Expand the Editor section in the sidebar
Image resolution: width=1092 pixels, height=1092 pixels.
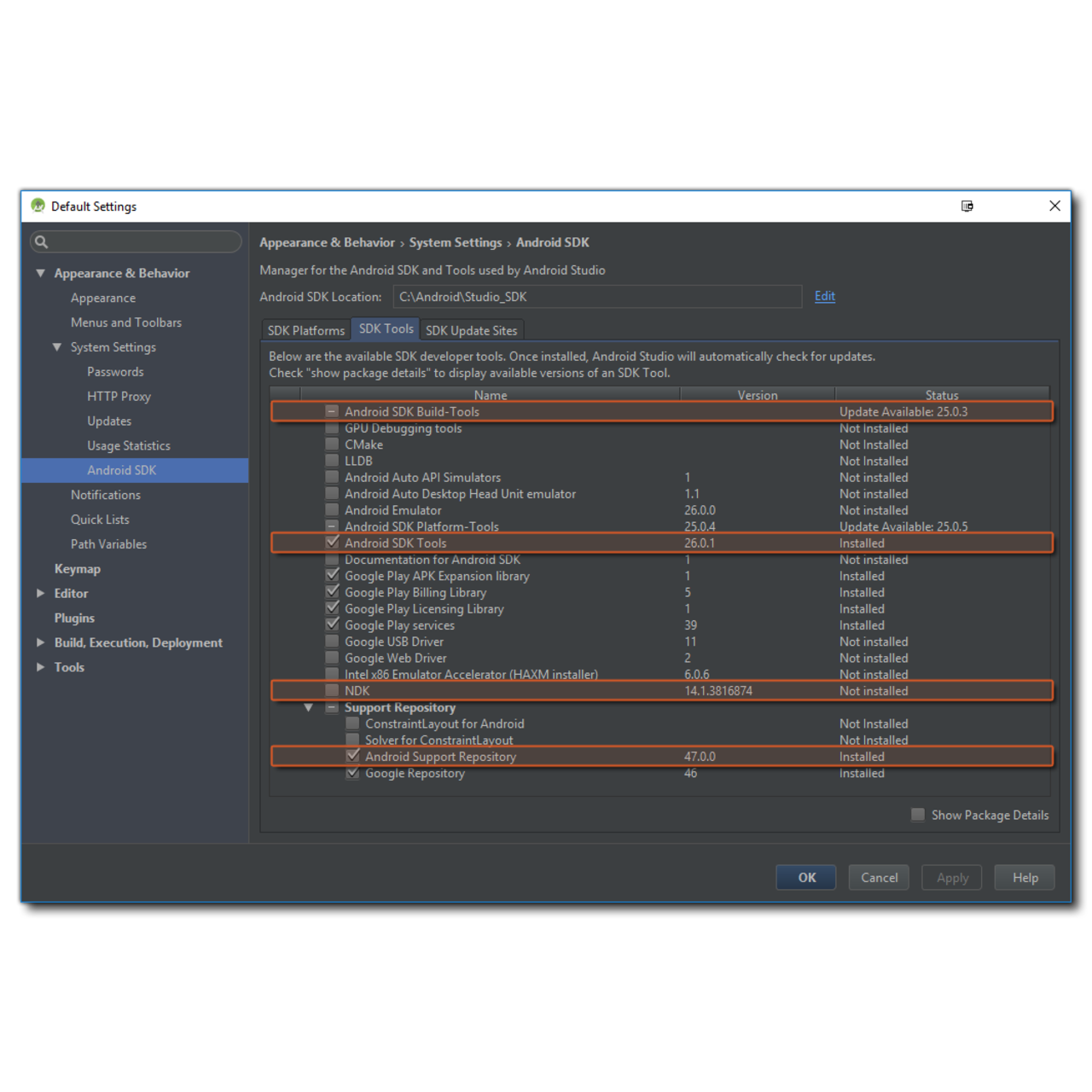coord(40,593)
